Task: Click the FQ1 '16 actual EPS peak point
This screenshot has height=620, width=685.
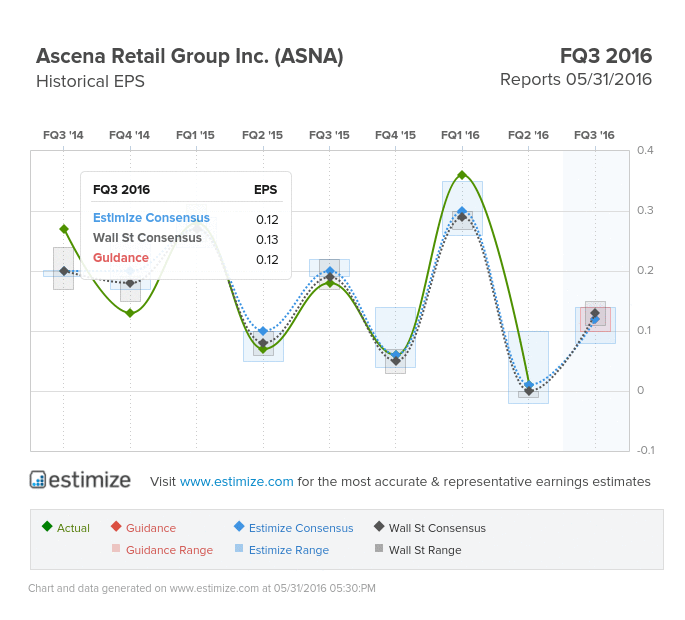Action: tap(462, 175)
